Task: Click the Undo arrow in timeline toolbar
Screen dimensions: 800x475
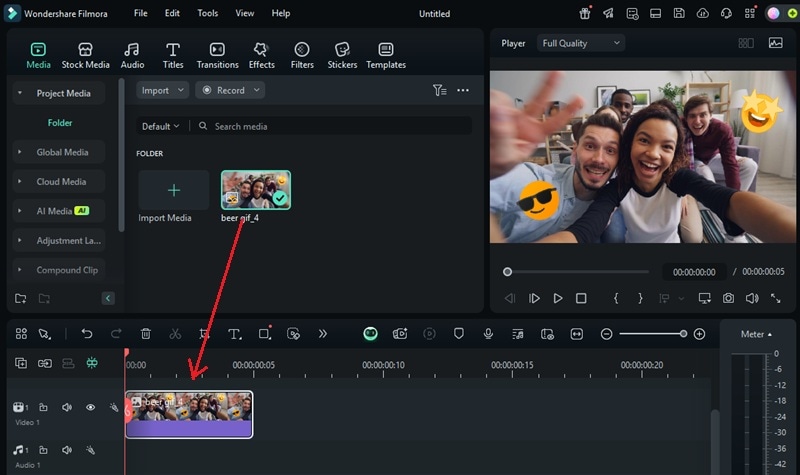Action: coord(87,334)
